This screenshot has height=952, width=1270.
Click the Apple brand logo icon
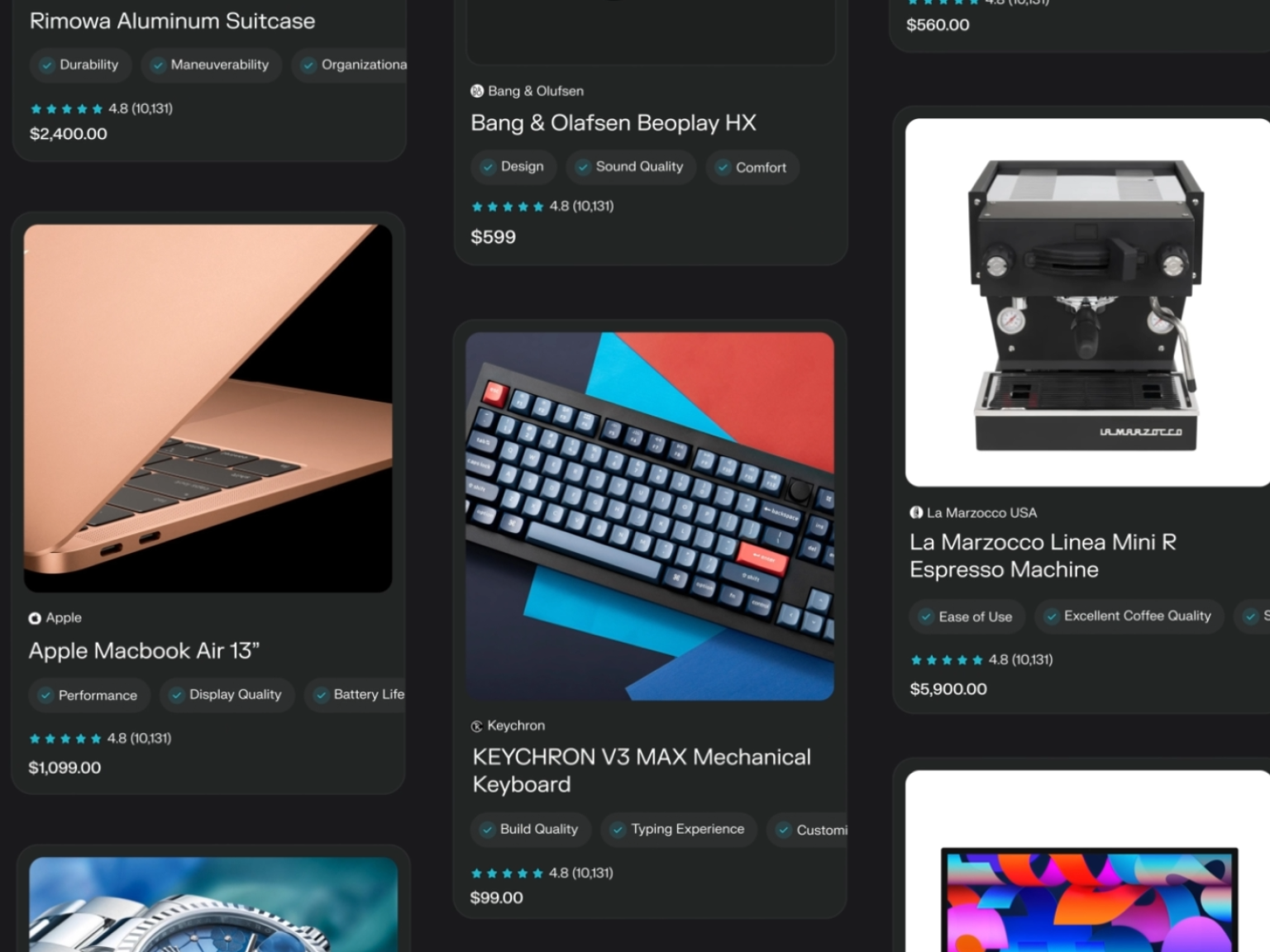[x=35, y=618]
